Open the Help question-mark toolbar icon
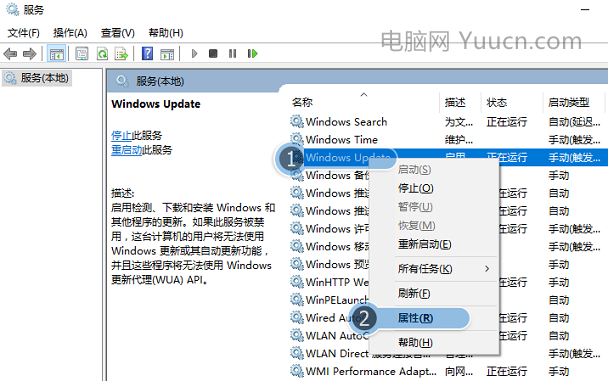This screenshot has width=608, height=381. (x=147, y=53)
